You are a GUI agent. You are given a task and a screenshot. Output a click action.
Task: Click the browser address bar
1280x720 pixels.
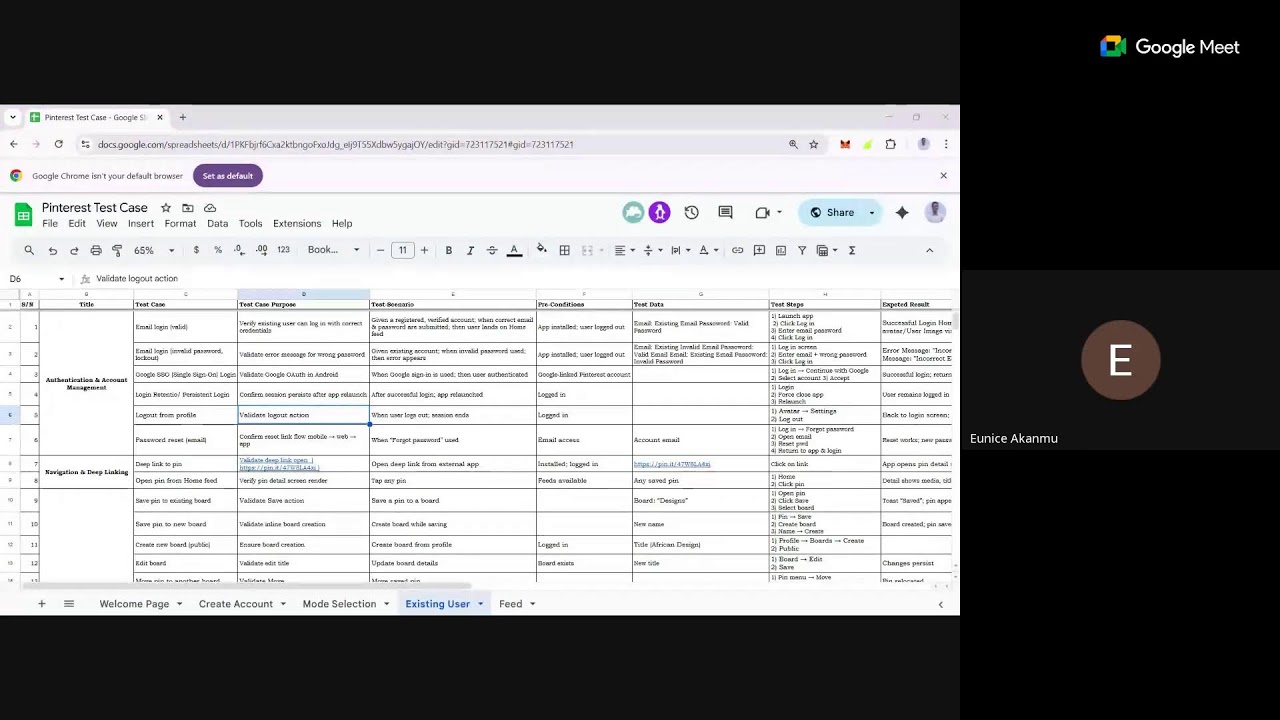coord(430,144)
